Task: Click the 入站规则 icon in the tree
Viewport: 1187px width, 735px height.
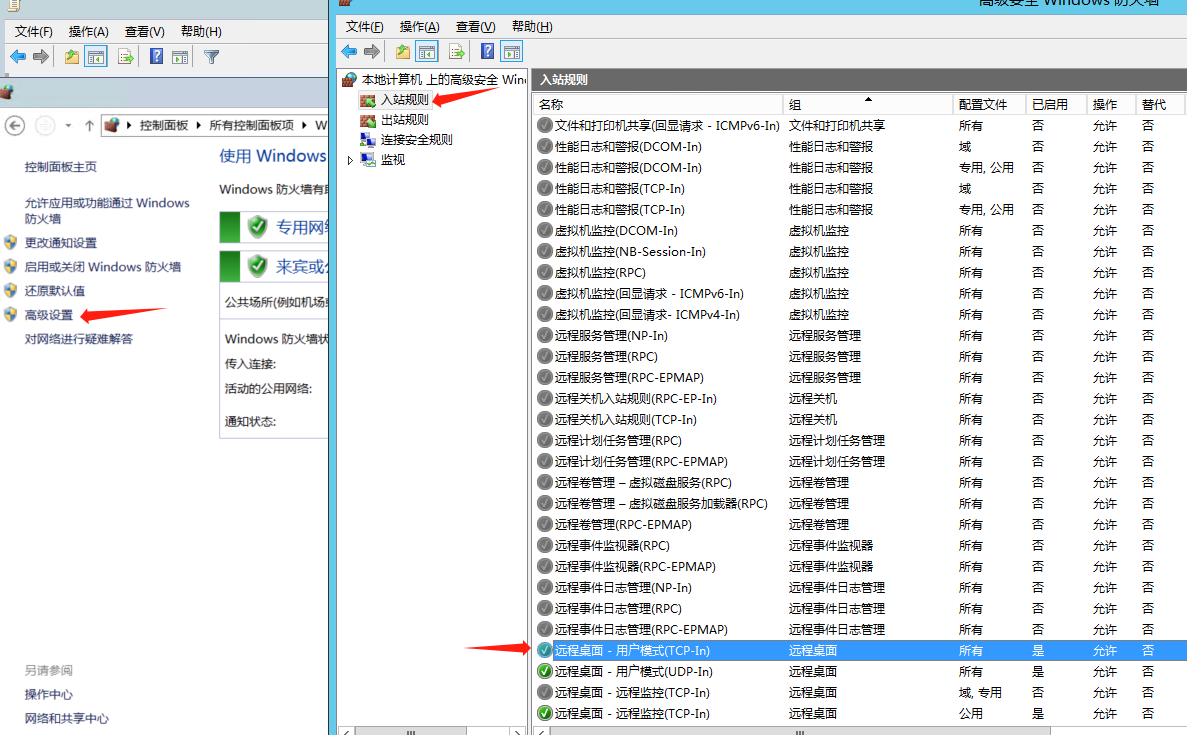Action: (368, 100)
